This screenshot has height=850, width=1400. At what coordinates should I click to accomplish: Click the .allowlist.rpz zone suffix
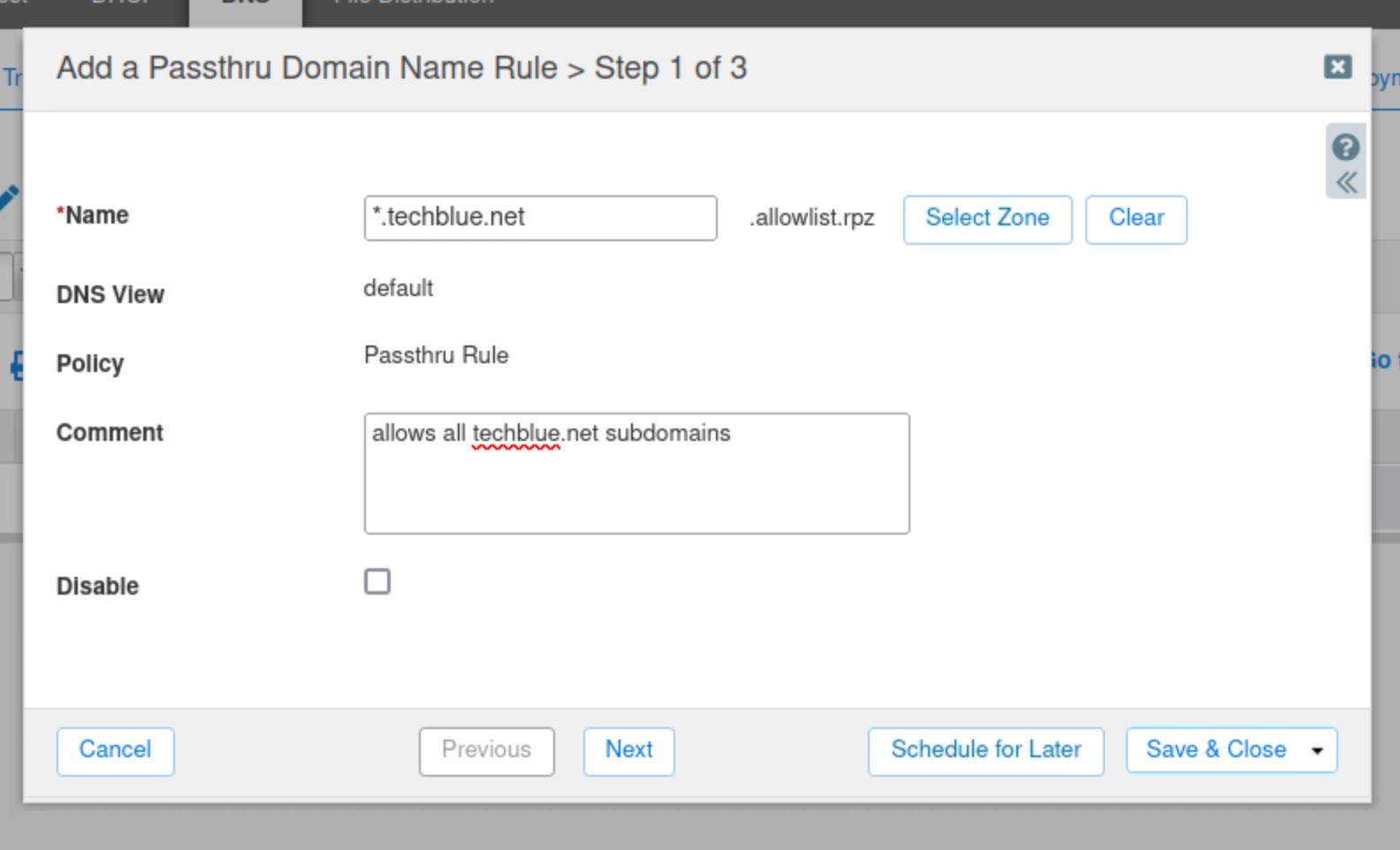[x=812, y=218]
